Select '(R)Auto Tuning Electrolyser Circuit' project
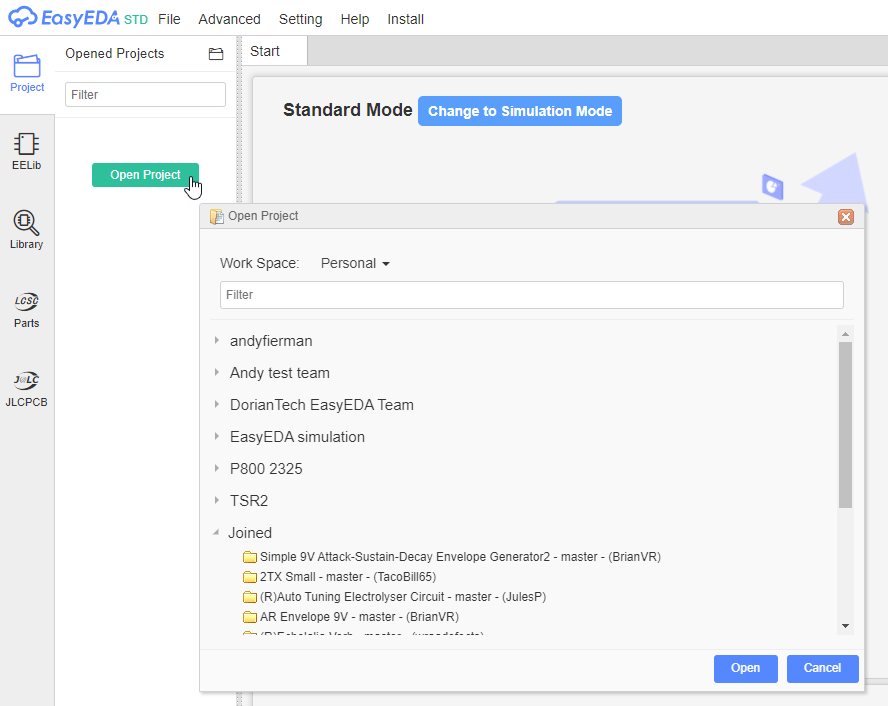 403,597
